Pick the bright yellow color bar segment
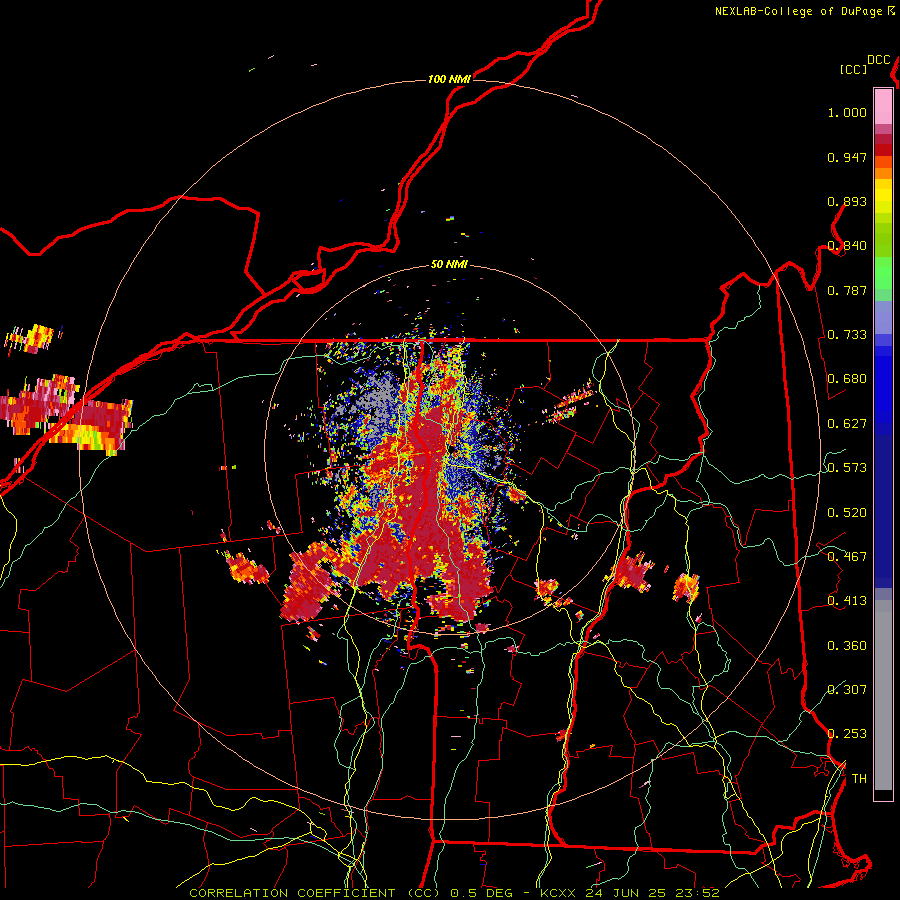This screenshot has height=900, width=900. point(883,196)
